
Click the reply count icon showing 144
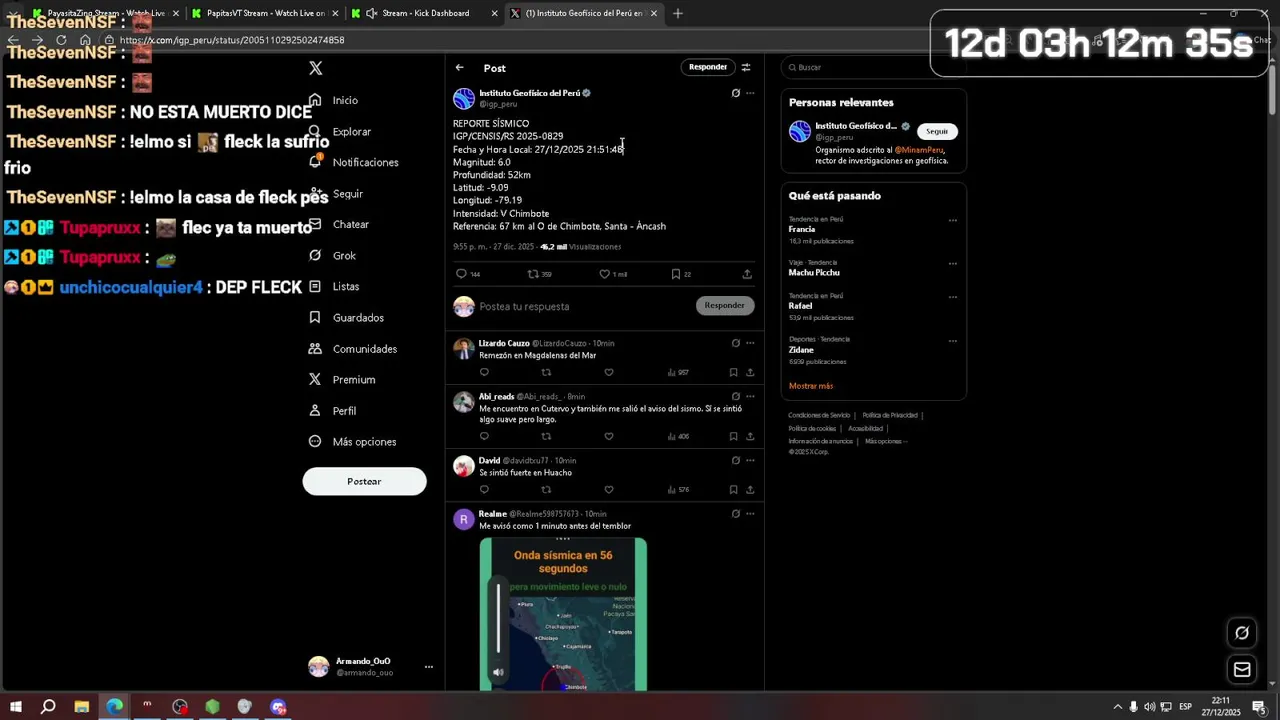[x=461, y=273]
